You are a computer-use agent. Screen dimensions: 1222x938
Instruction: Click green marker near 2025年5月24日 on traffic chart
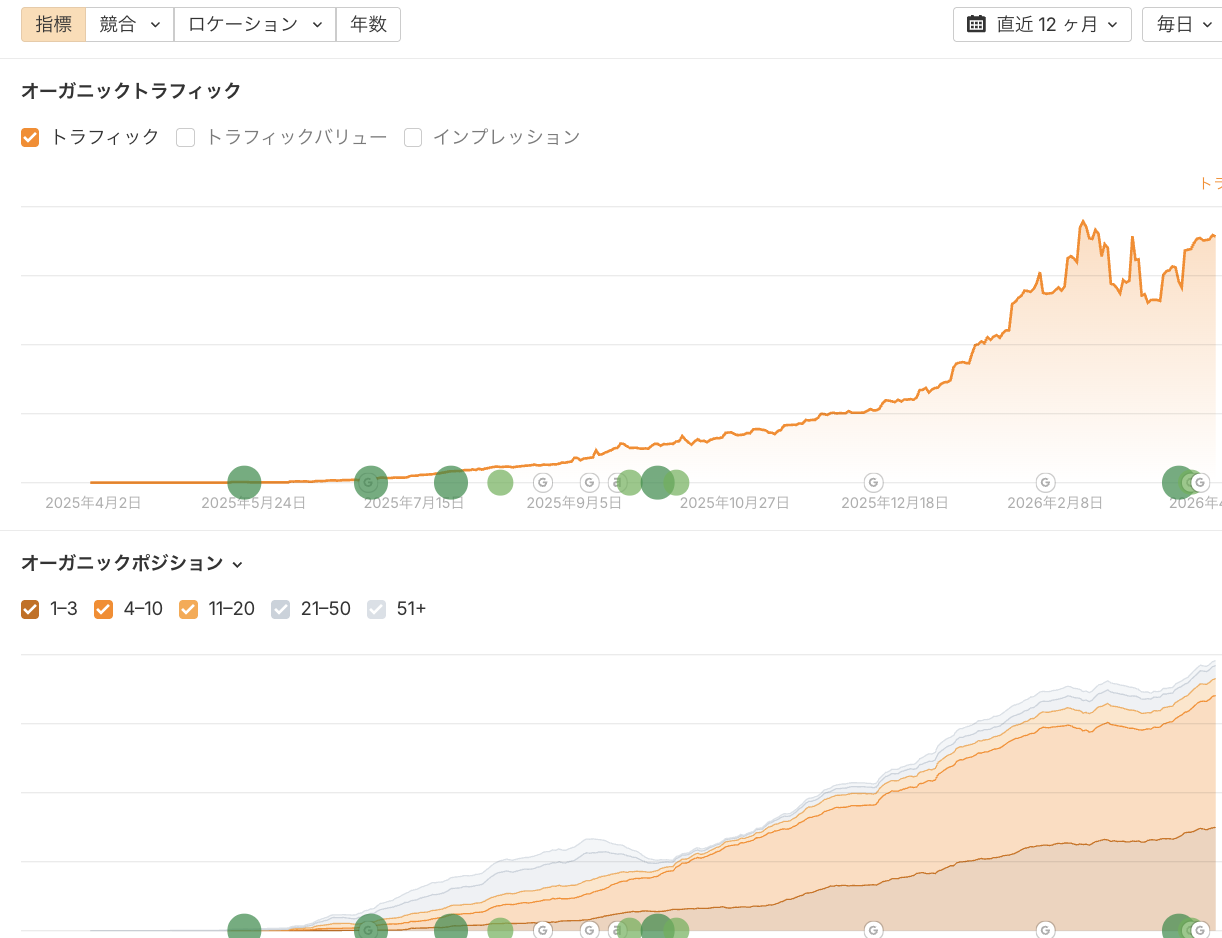click(244, 482)
